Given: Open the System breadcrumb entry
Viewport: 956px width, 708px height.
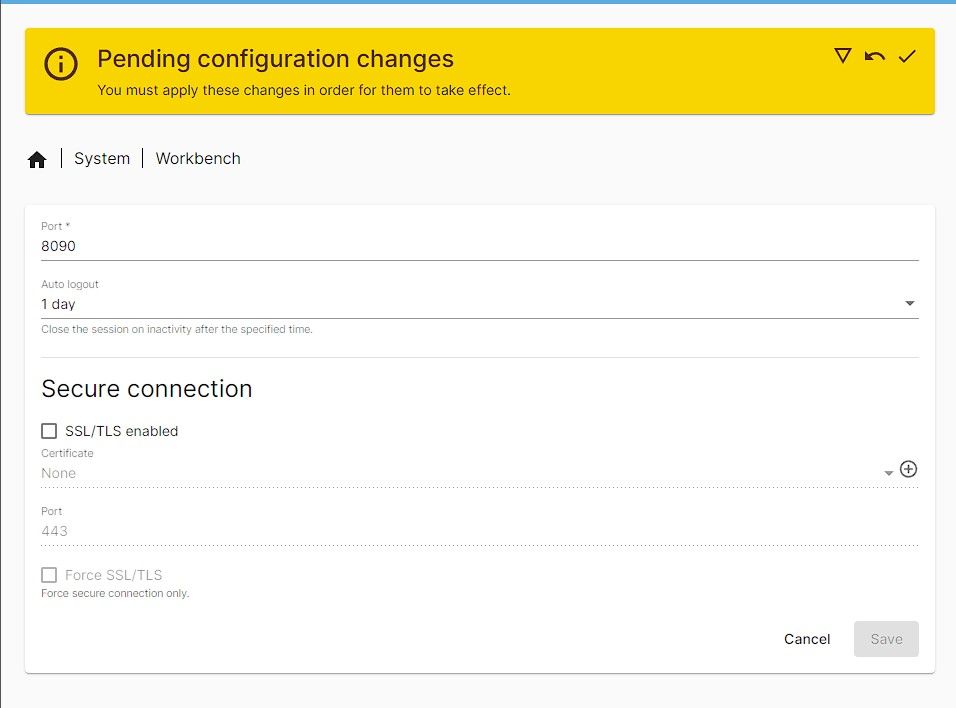Looking at the screenshot, I should click(101, 158).
